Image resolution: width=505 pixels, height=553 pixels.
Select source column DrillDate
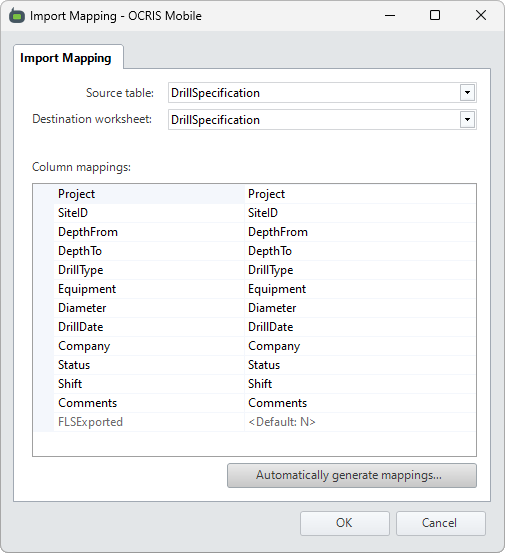(149, 327)
